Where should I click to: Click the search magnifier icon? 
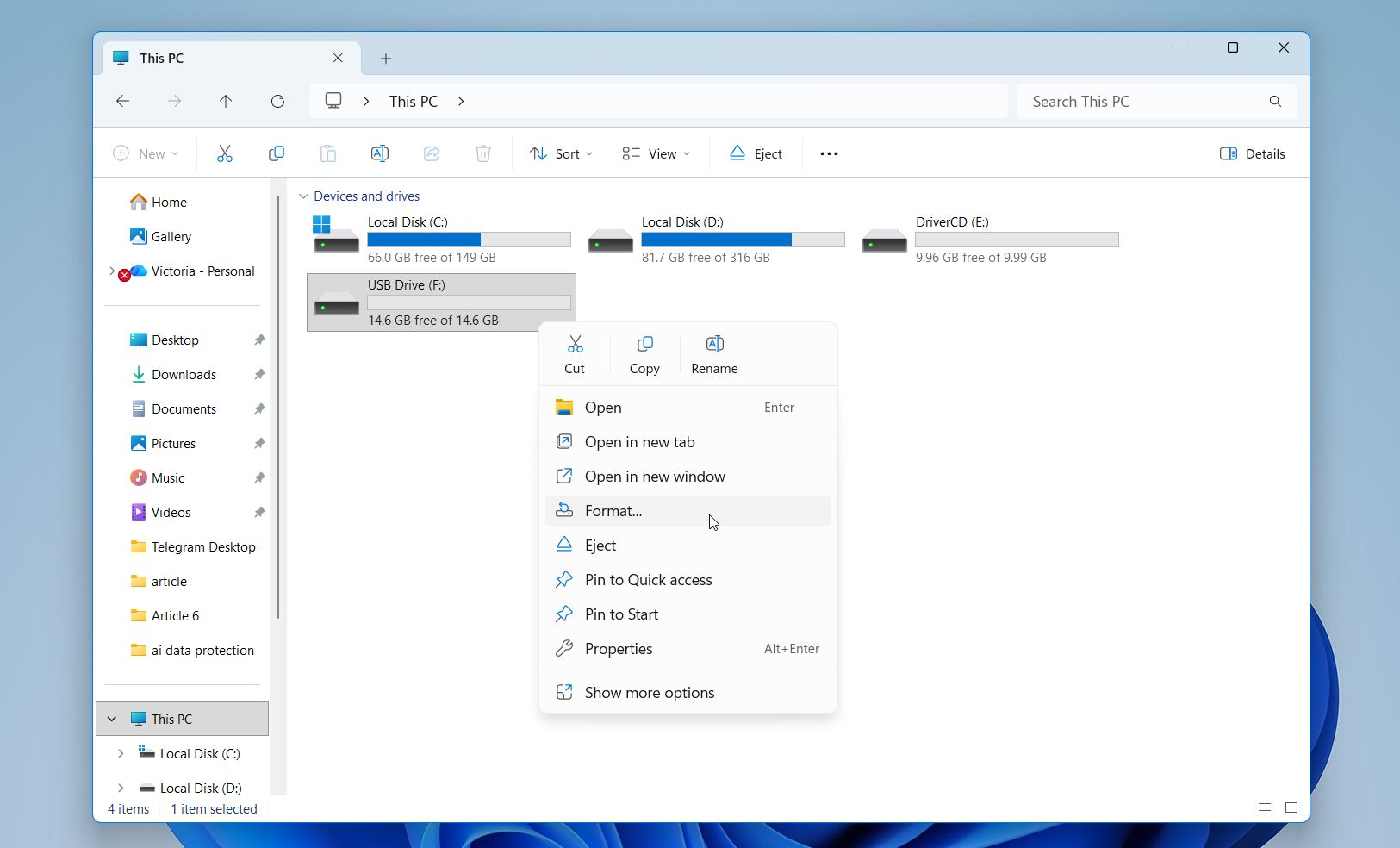point(1275,101)
